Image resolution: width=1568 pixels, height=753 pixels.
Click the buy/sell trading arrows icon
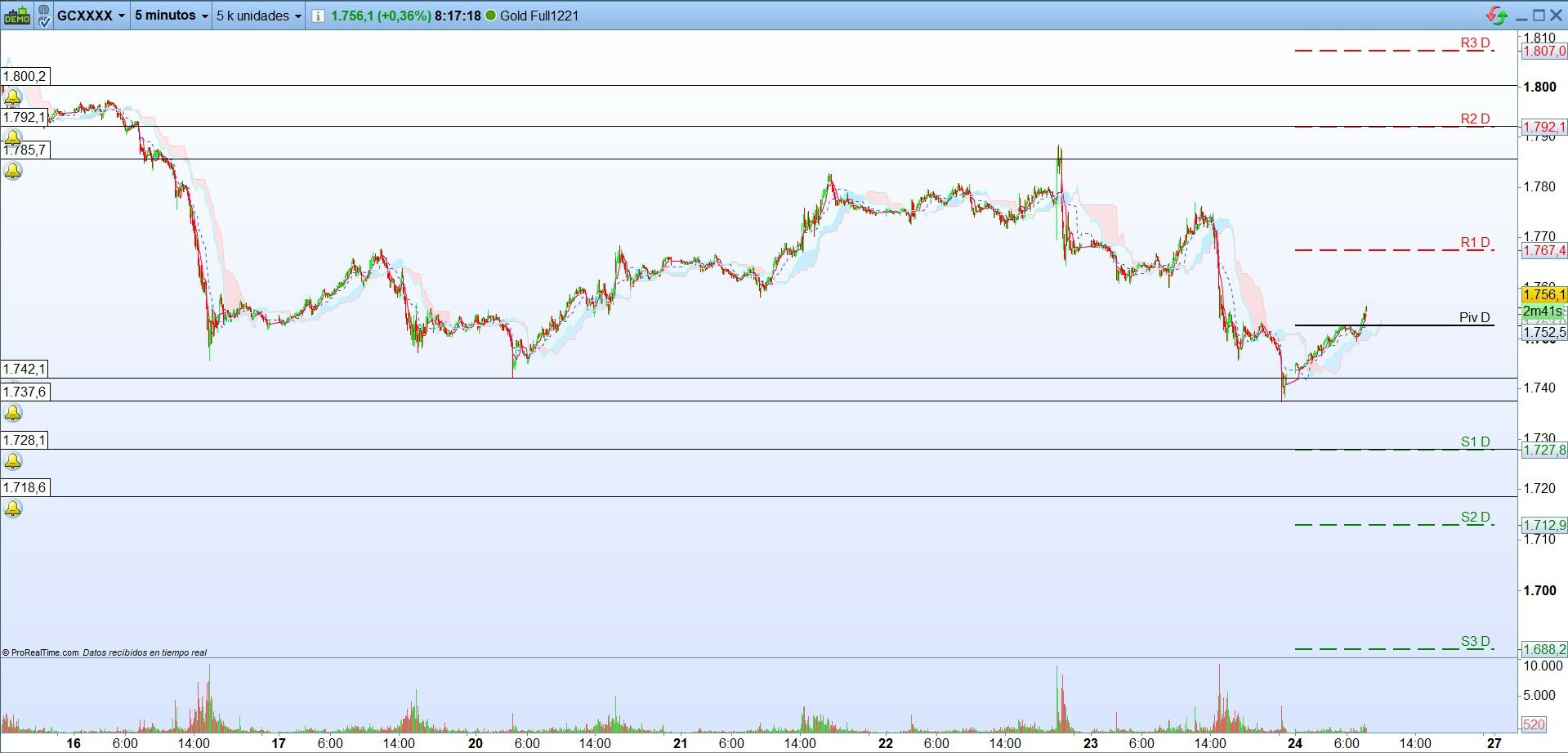tap(1497, 16)
